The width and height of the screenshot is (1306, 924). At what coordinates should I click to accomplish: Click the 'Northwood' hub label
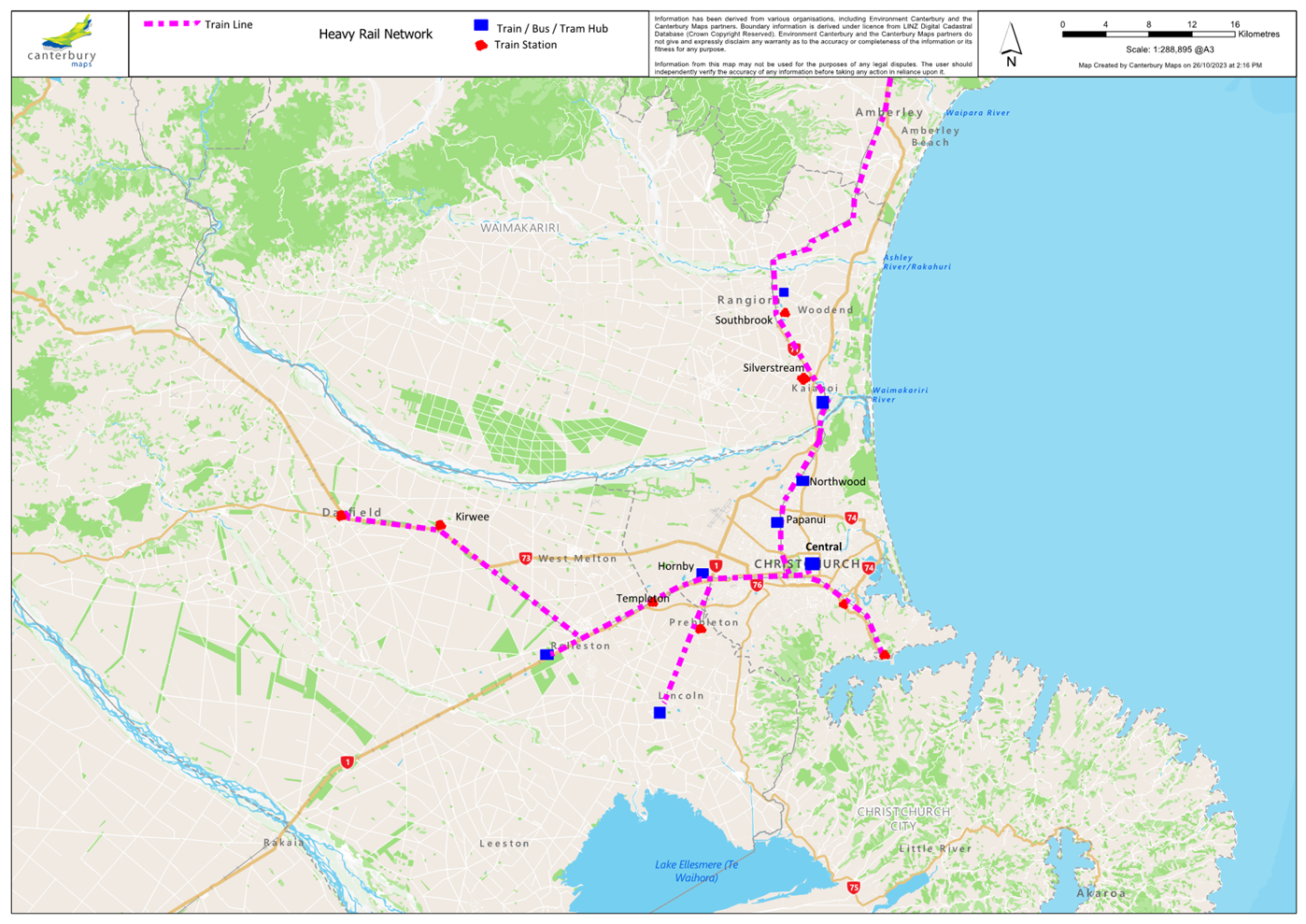(838, 482)
